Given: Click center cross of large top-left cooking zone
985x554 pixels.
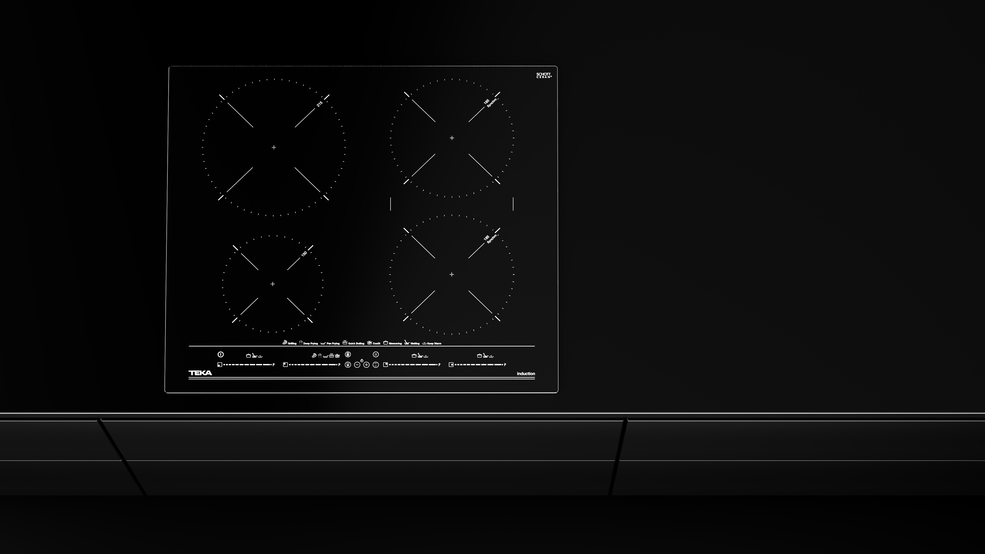Looking at the screenshot, I should [x=273, y=147].
